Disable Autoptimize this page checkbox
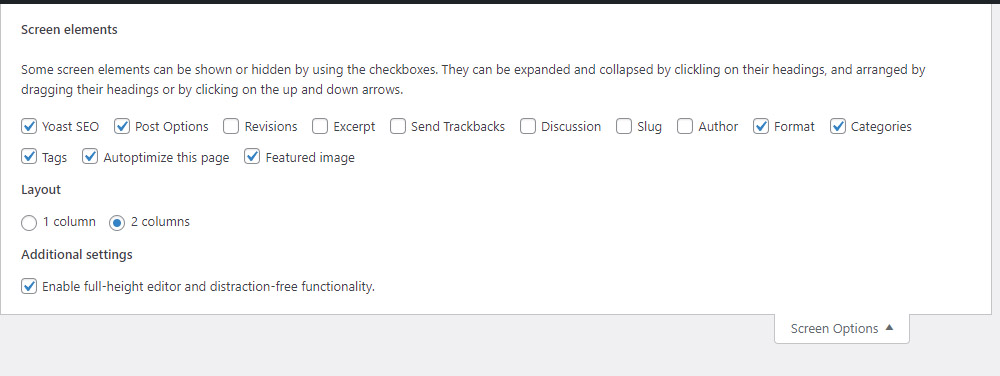Screen dimensions: 1000x376 tap(90, 157)
